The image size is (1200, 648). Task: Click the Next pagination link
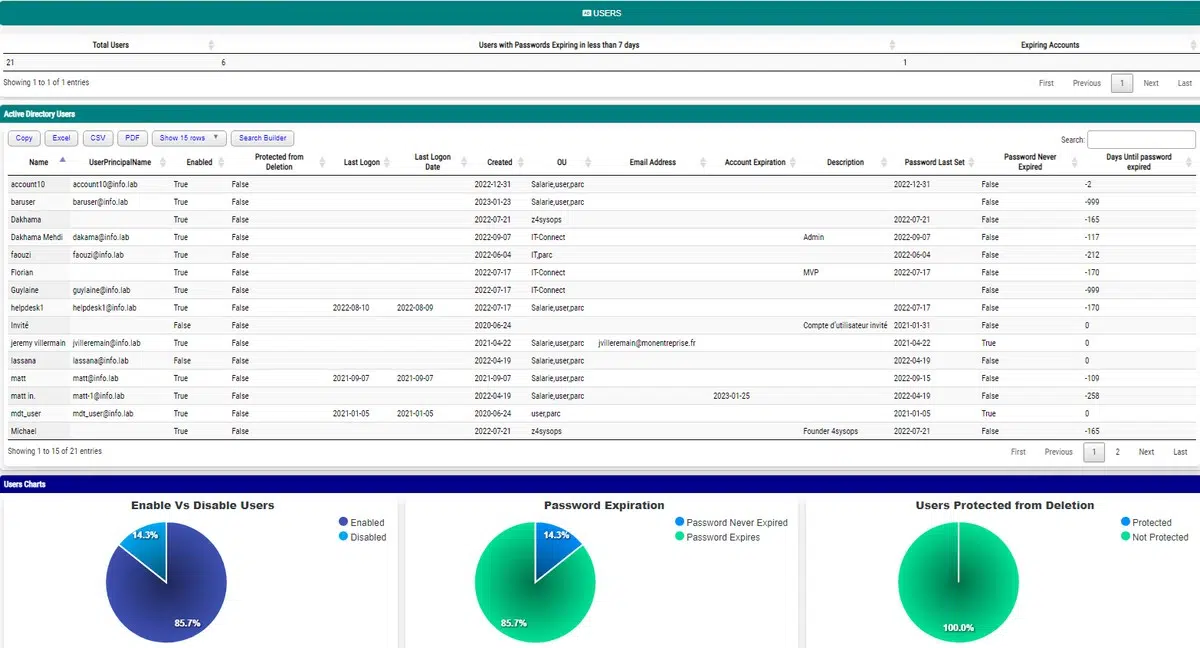1146,452
